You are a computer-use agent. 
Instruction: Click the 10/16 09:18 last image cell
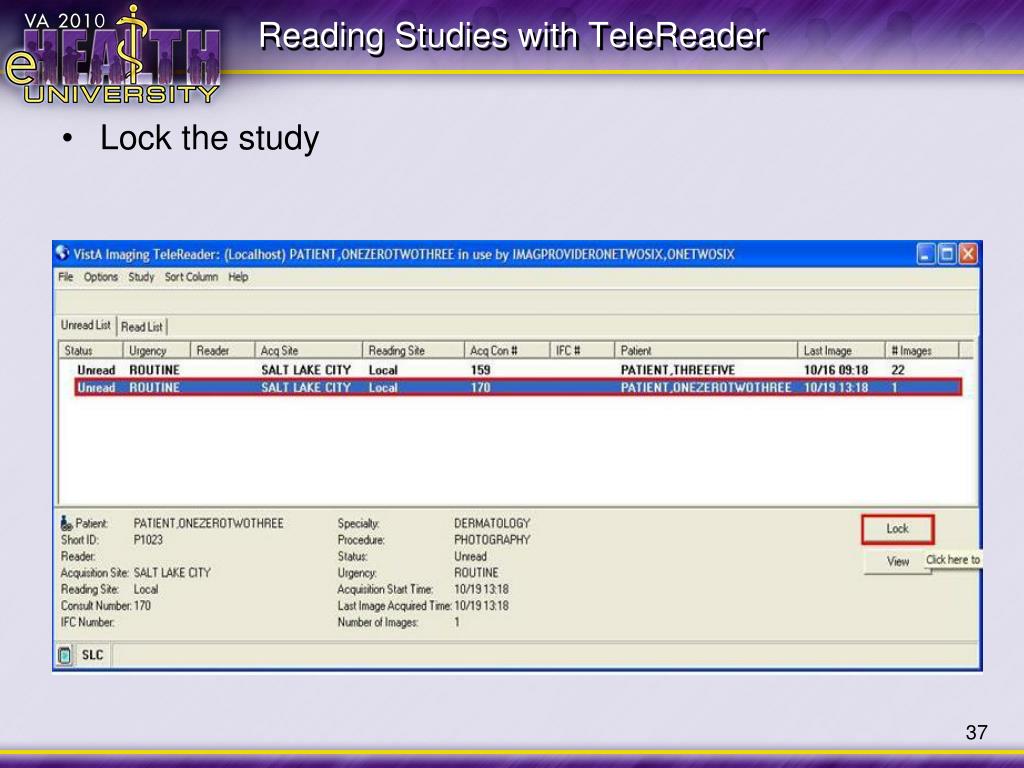click(836, 370)
